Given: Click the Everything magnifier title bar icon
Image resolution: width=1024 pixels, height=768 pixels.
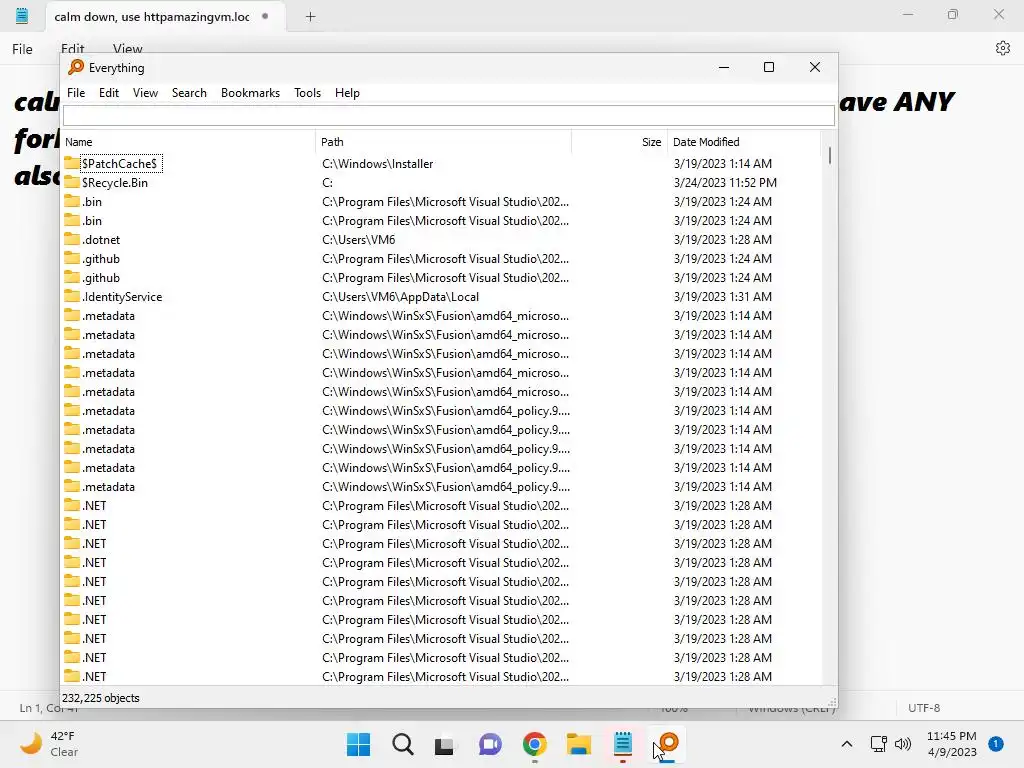Looking at the screenshot, I should [76, 67].
